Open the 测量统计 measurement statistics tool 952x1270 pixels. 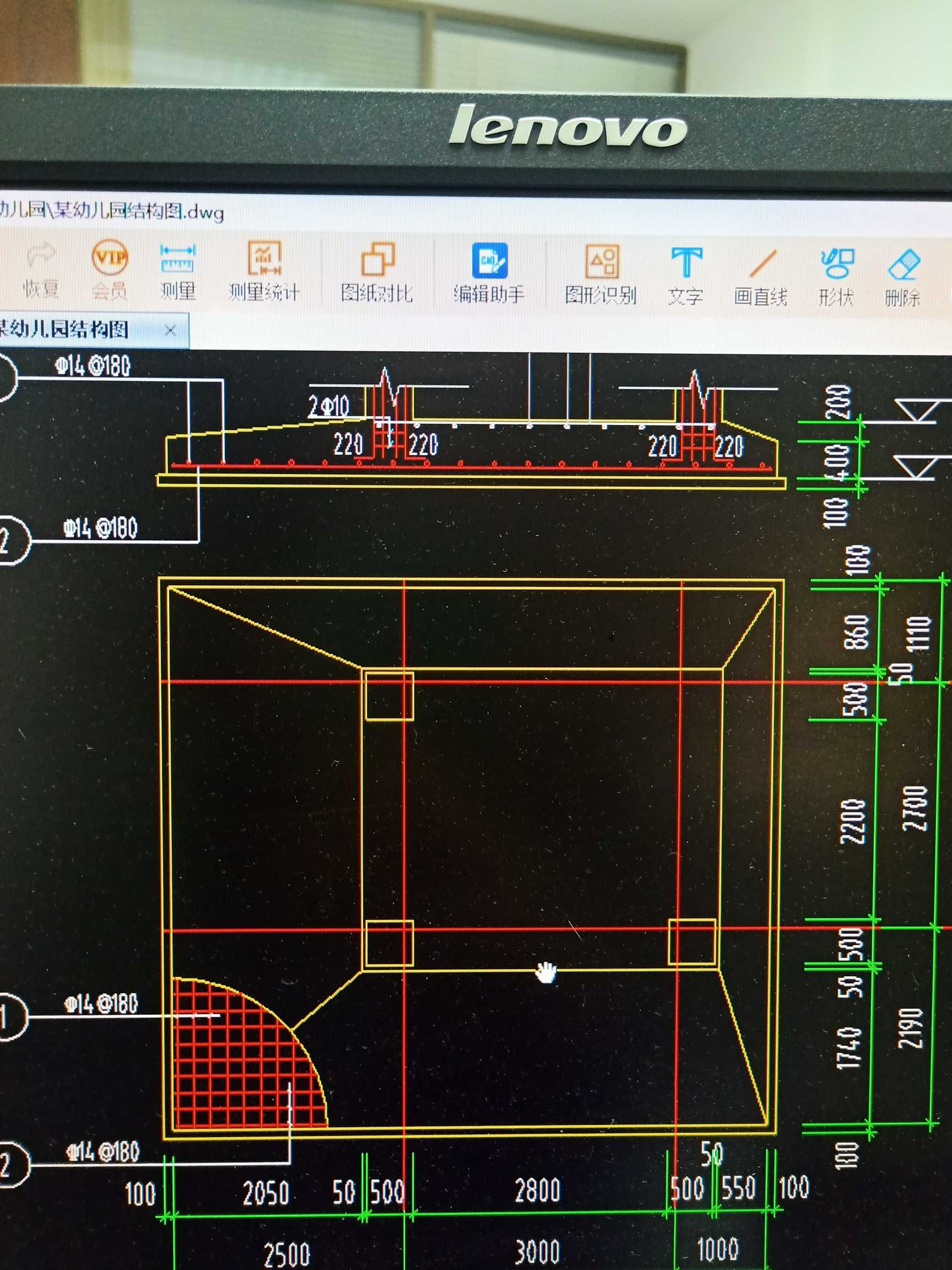[x=264, y=272]
